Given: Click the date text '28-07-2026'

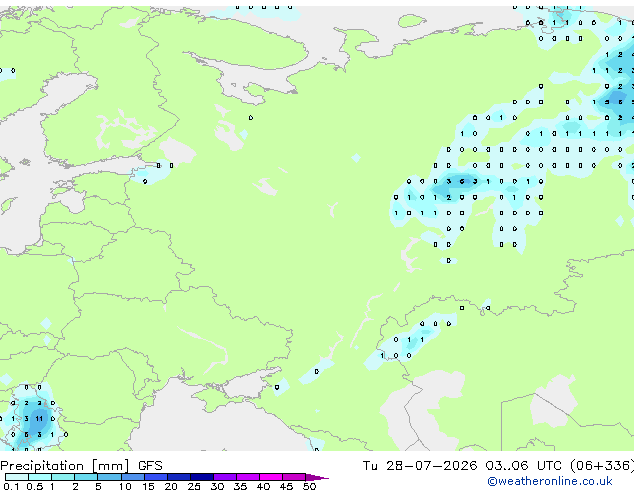Looking at the screenshot, I should (x=431, y=466).
